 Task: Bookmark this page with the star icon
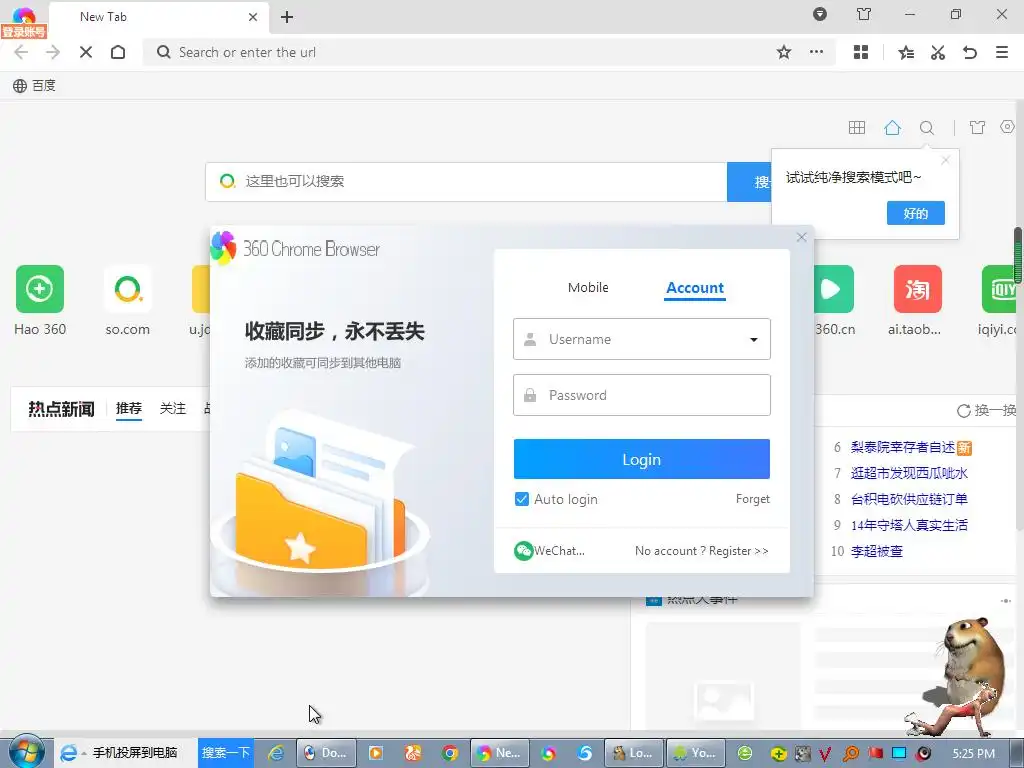pyautogui.click(x=784, y=52)
